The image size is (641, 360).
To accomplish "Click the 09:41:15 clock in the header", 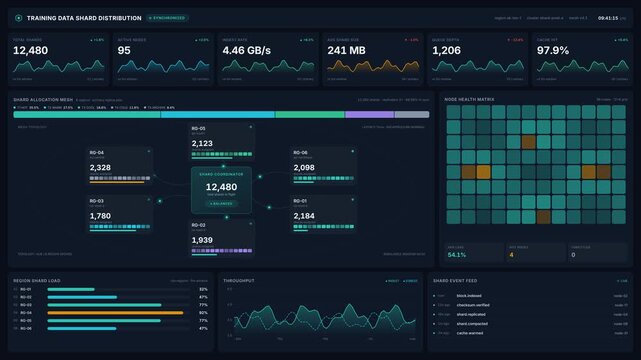I will (608, 18).
